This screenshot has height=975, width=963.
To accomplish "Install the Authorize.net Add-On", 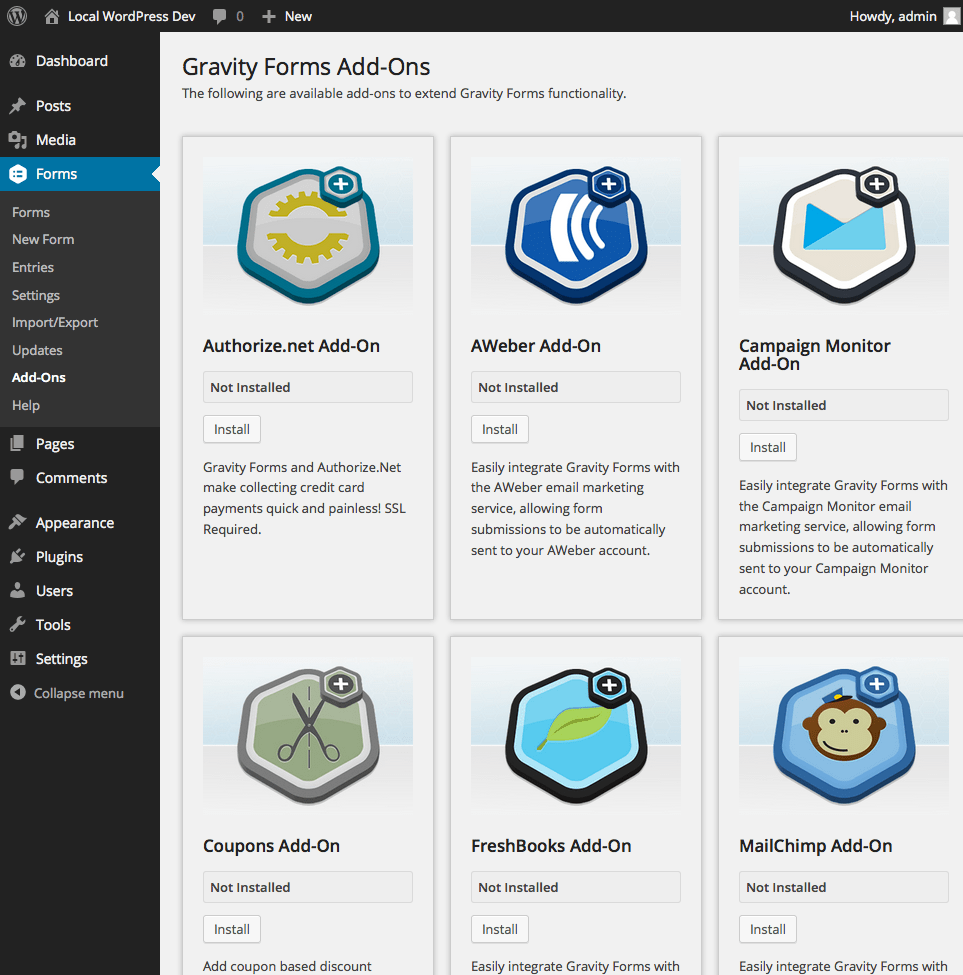I will pyautogui.click(x=231, y=429).
